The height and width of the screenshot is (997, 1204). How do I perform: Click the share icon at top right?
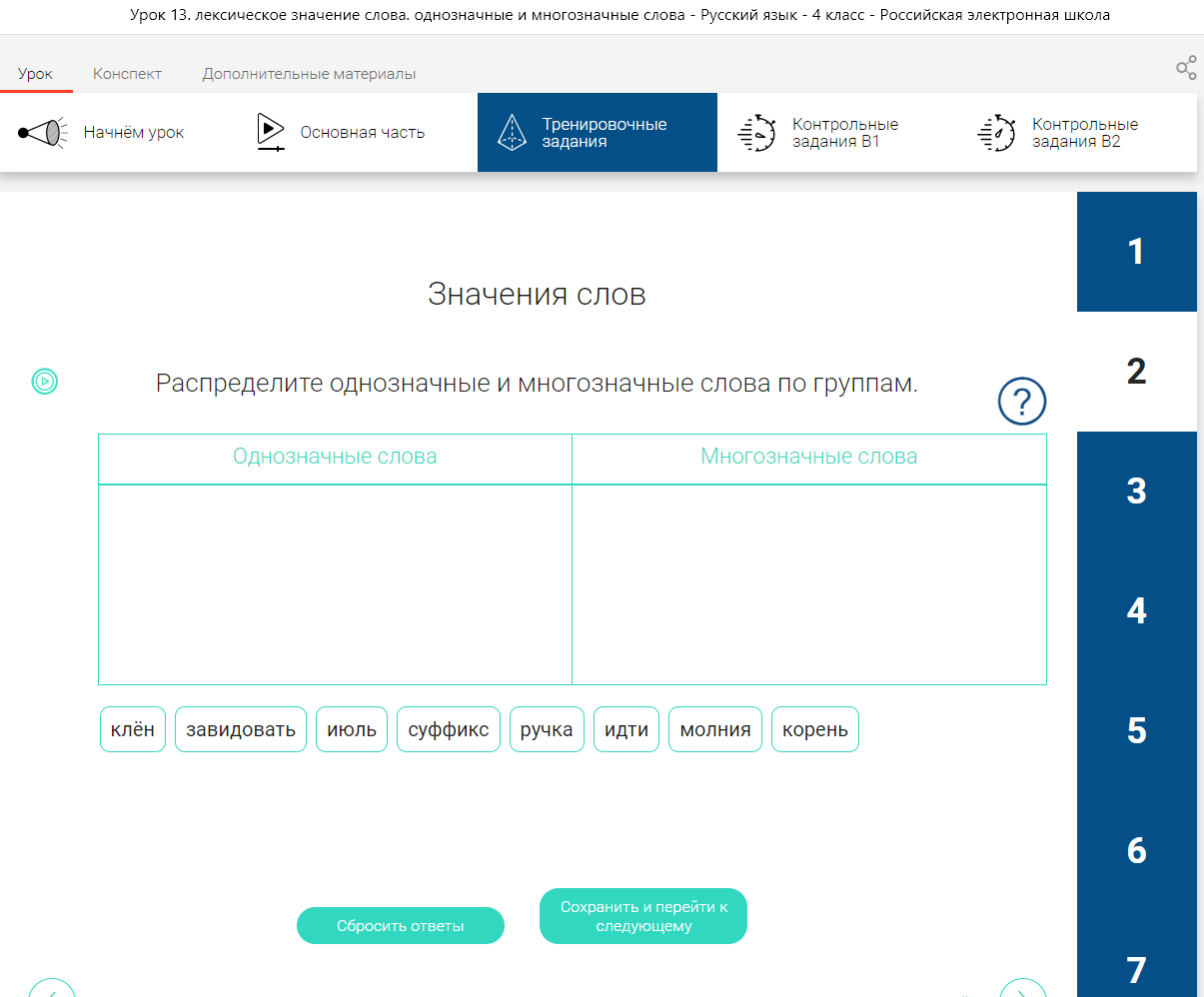click(1186, 68)
